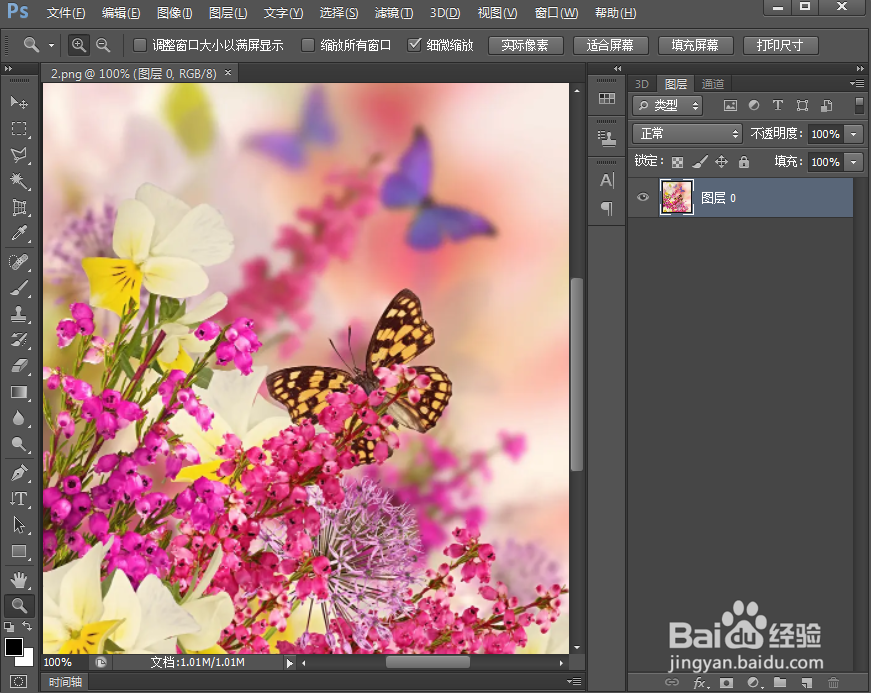Toggle lock image pixels brush icon

(x=700, y=162)
